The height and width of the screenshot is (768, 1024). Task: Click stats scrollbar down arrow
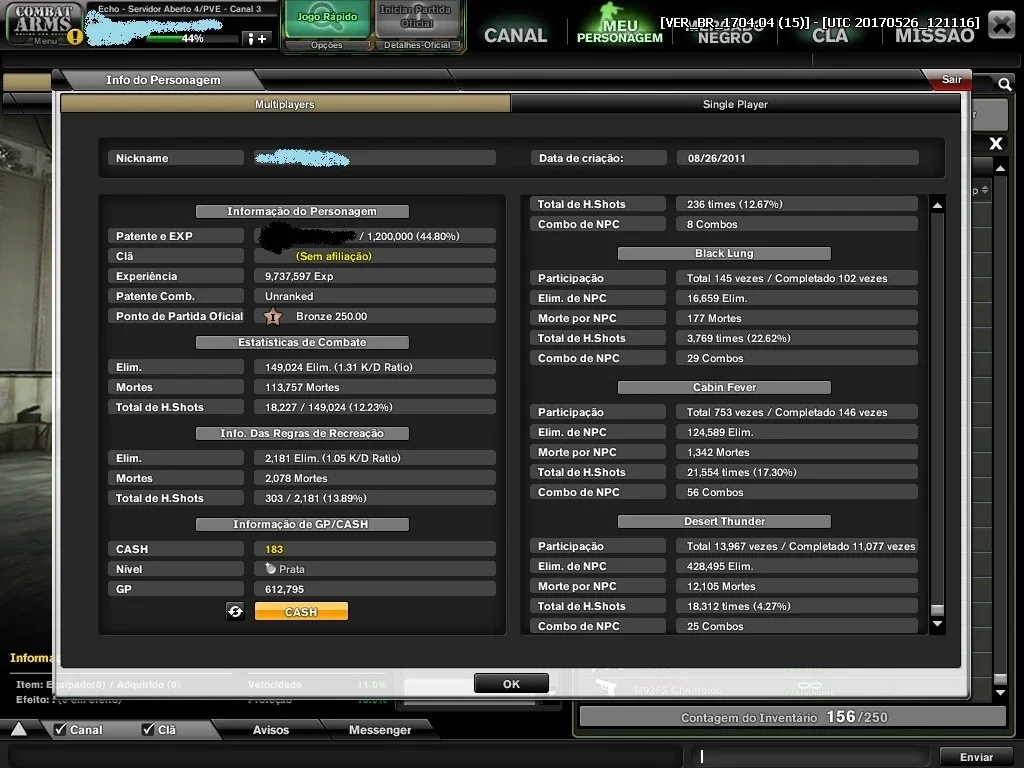(x=937, y=624)
